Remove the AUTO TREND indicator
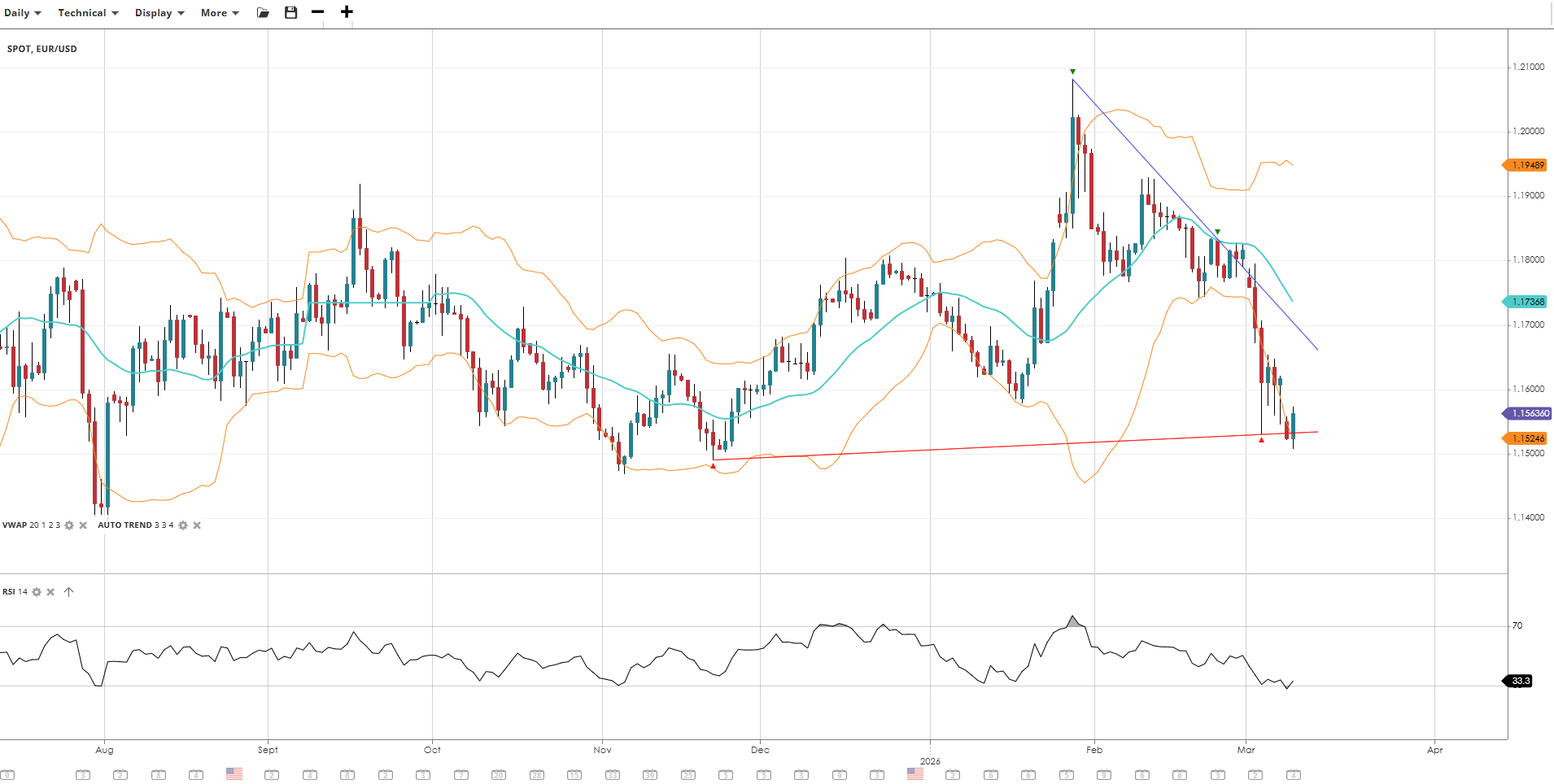 coord(197,525)
